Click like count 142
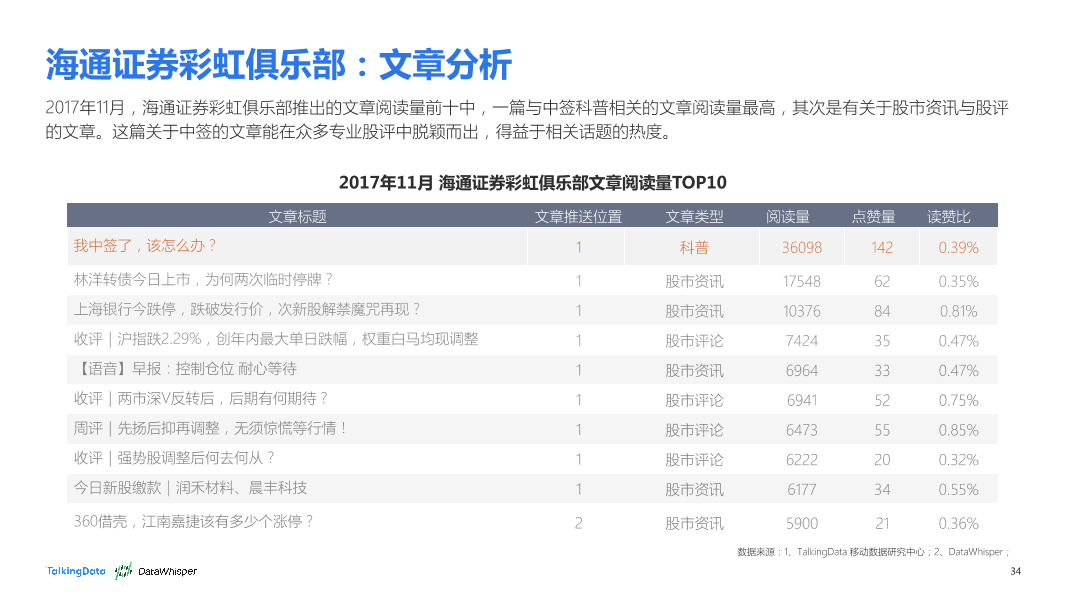 pos(882,247)
